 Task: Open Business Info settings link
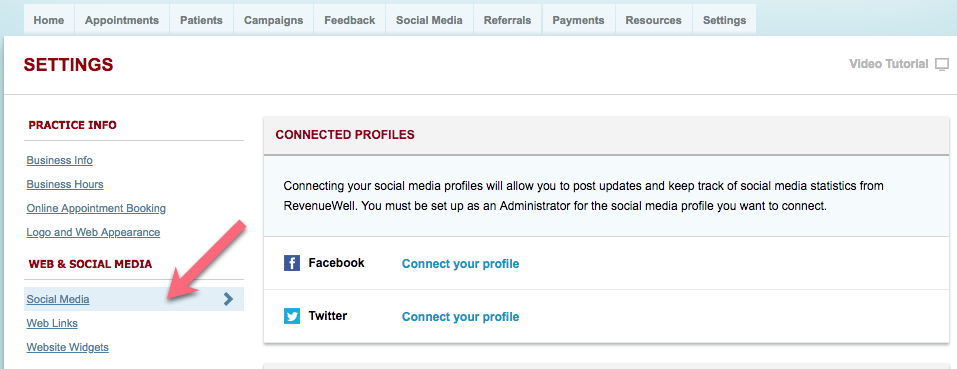point(60,160)
